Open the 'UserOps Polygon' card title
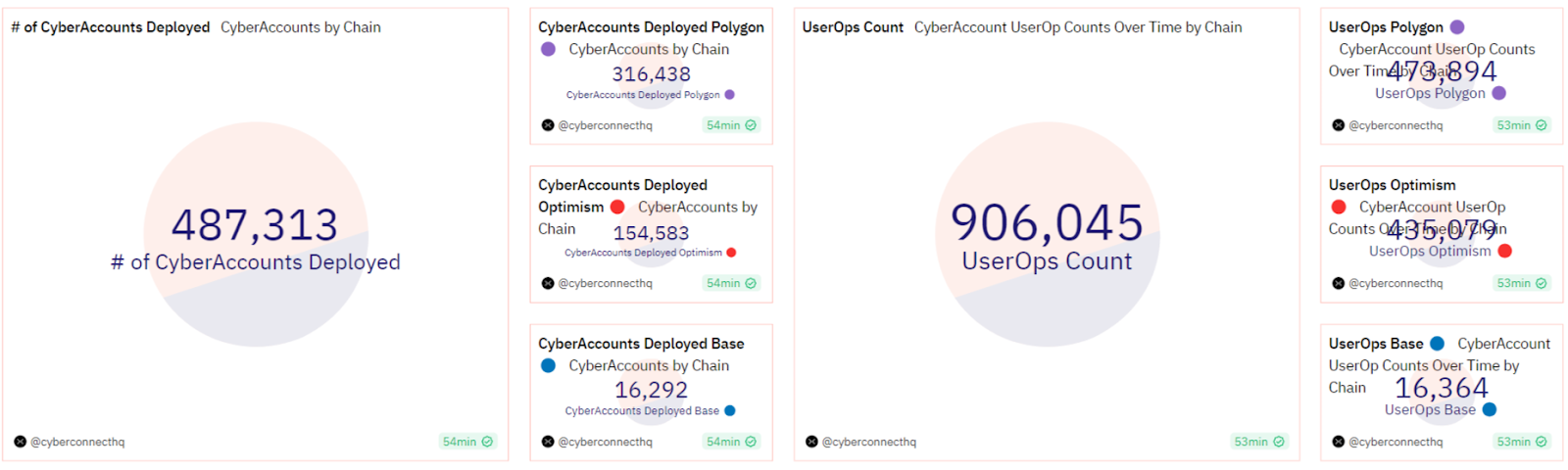Image resolution: width=1568 pixels, height=470 pixels. click(x=1386, y=27)
